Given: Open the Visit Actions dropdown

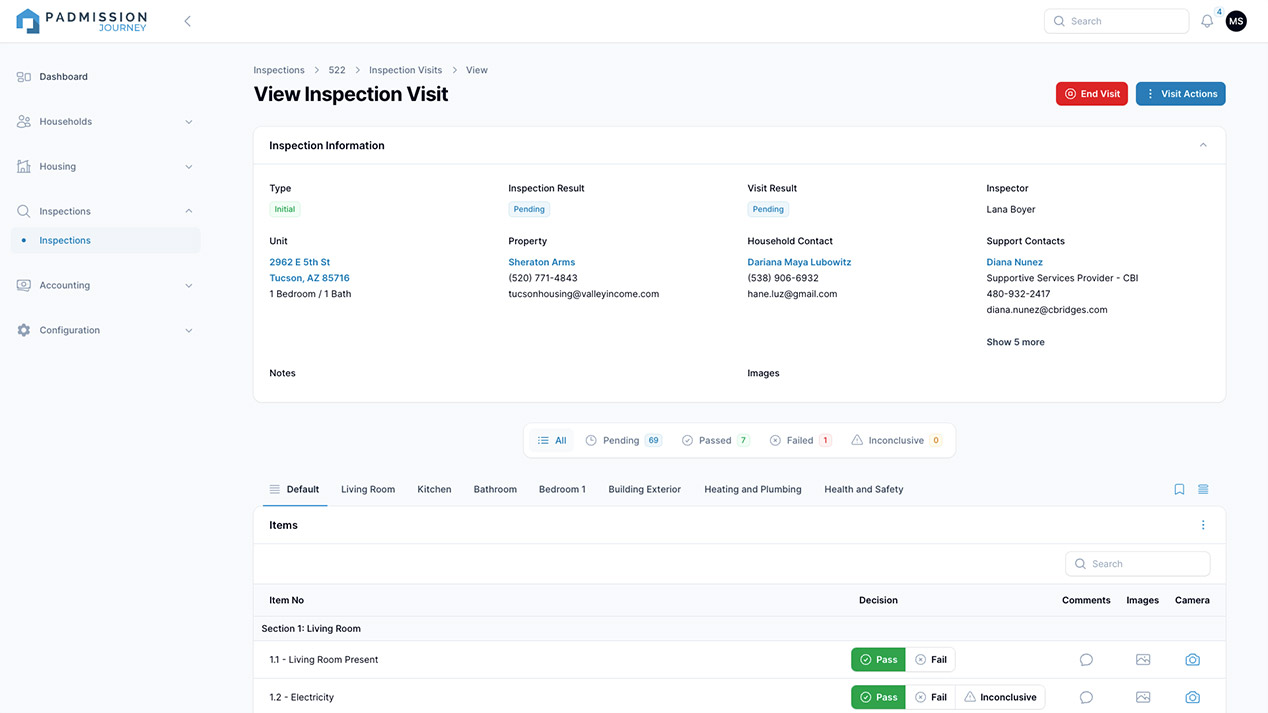Looking at the screenshot, I should [x=1180, y=94].
